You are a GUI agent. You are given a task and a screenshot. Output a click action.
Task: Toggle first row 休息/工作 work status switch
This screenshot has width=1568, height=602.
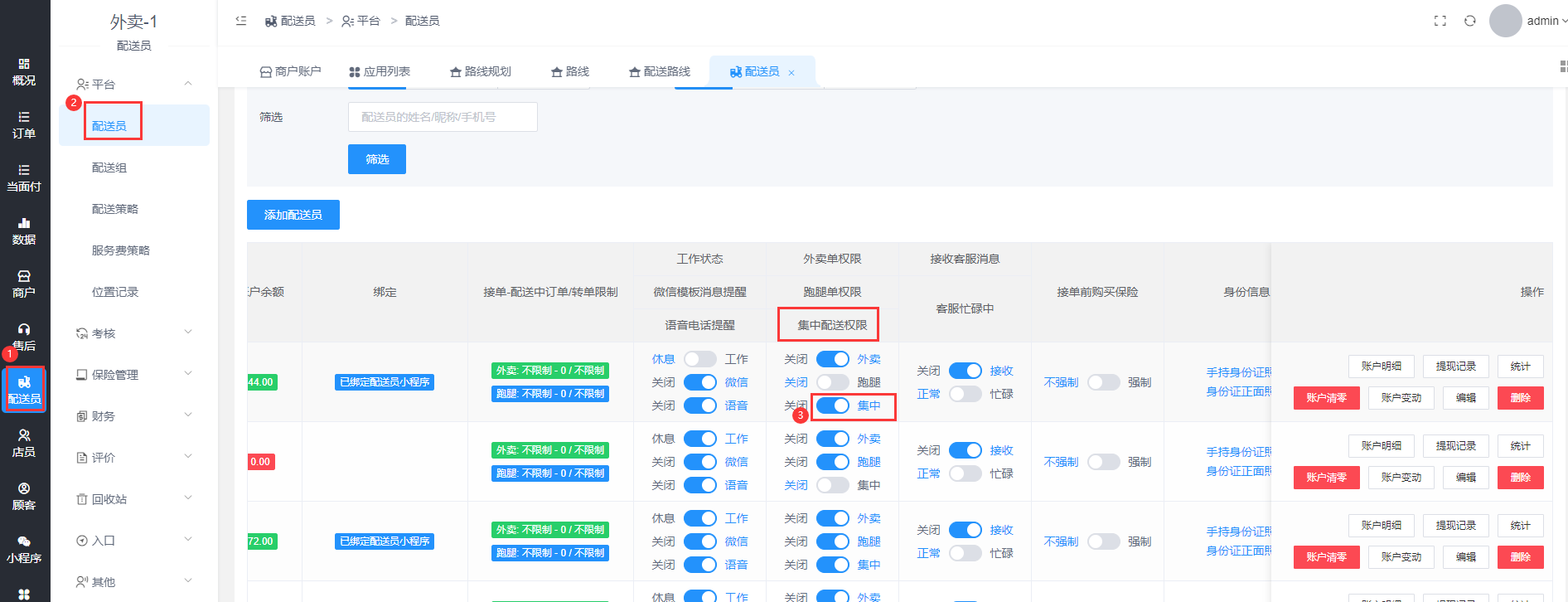coord(699,359)
